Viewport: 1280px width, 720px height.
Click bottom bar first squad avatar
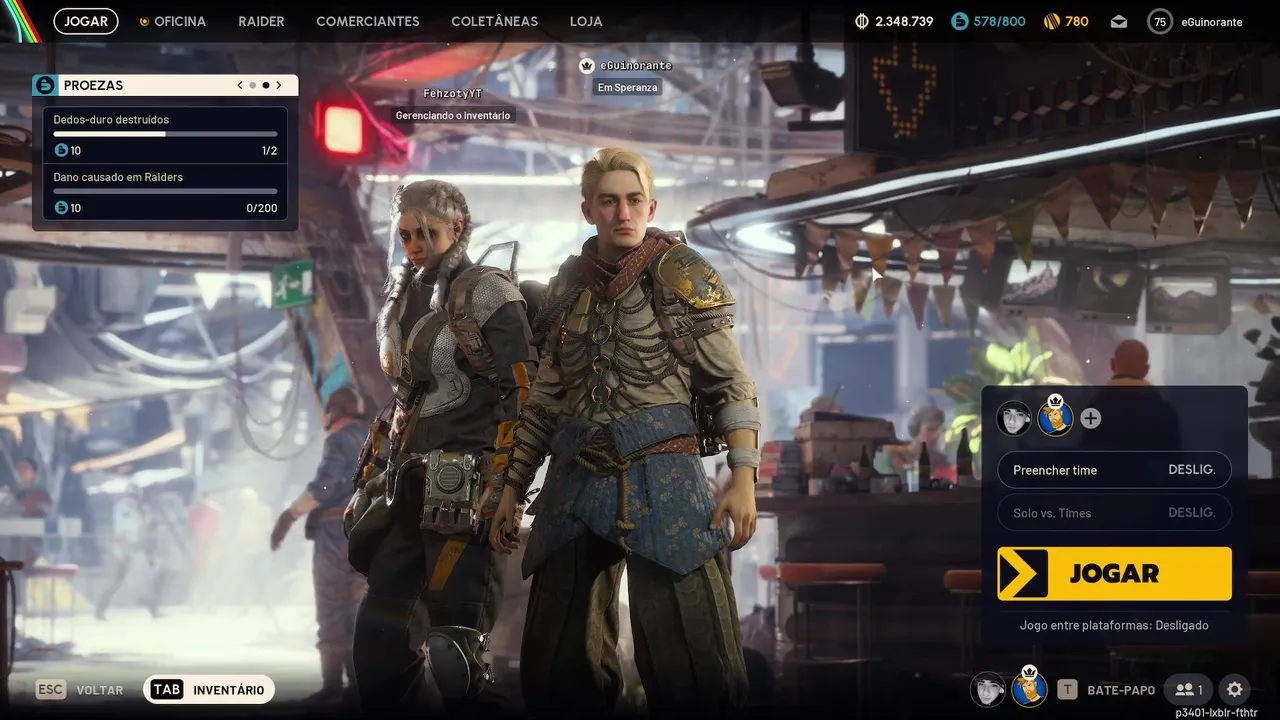(988, 689)
